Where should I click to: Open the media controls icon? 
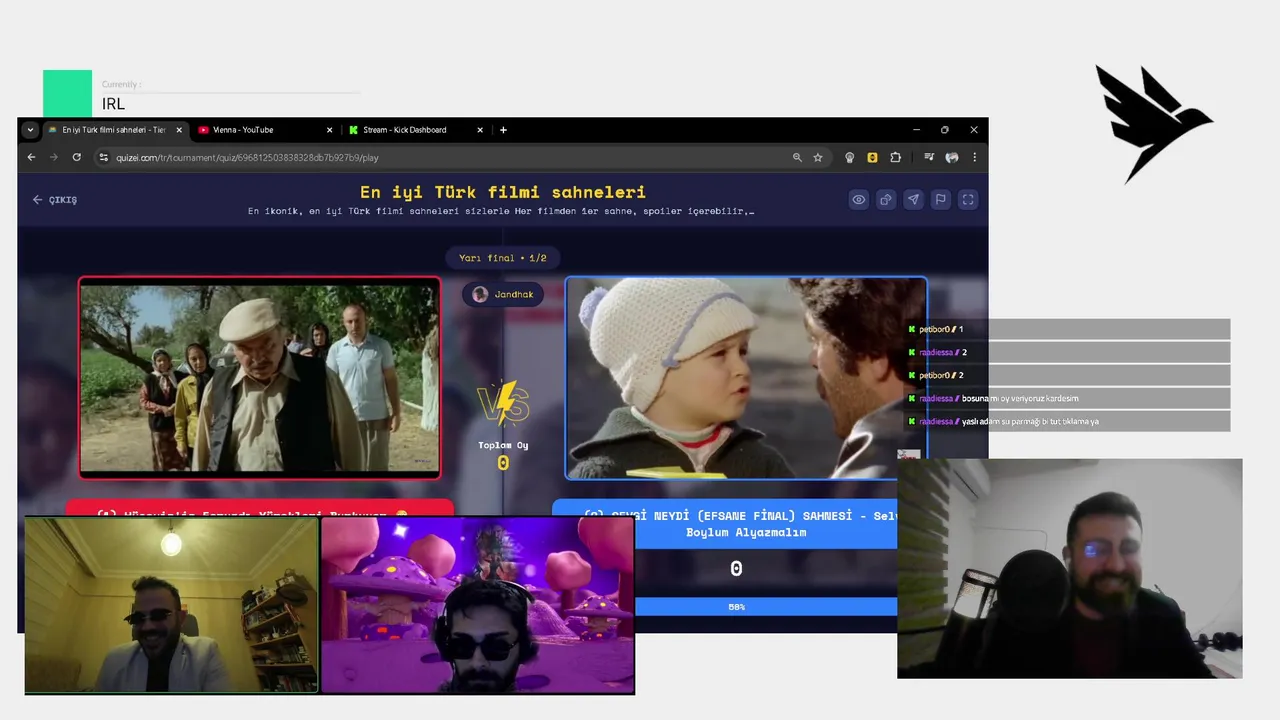929,157
